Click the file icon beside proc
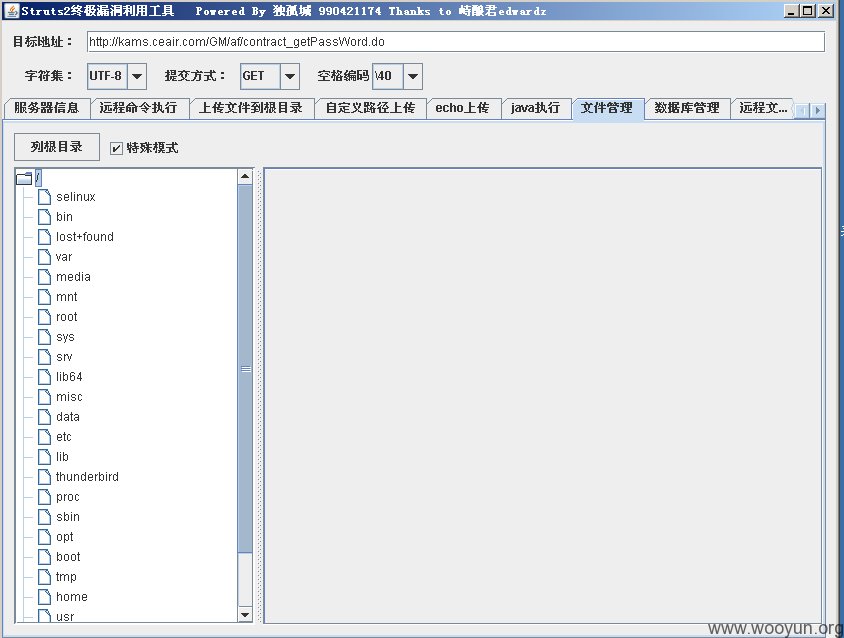 pos(45,497)
